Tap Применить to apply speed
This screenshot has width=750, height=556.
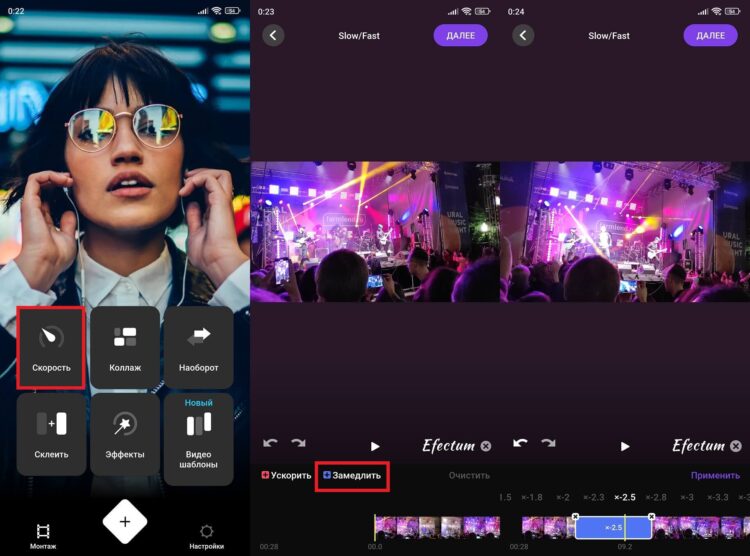pyautogui.click(x=715, y=476)
